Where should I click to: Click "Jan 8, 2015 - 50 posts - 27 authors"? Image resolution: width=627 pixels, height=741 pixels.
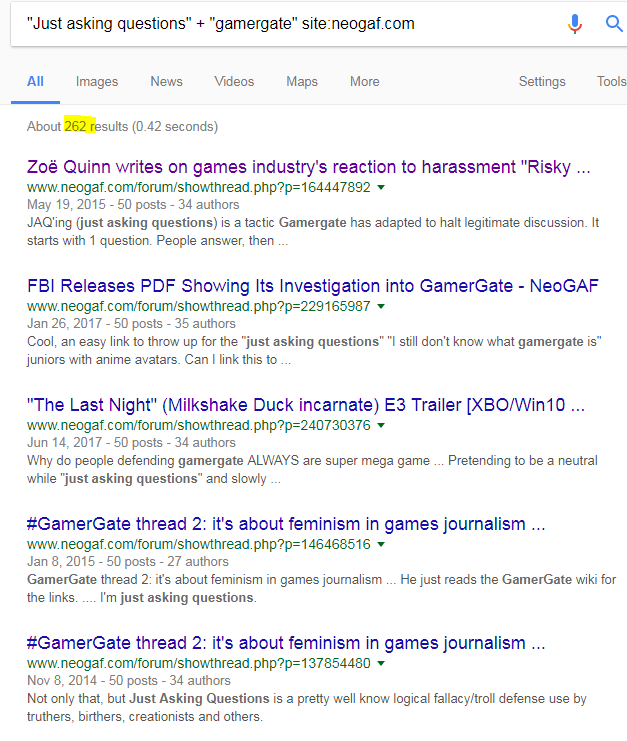128,562
